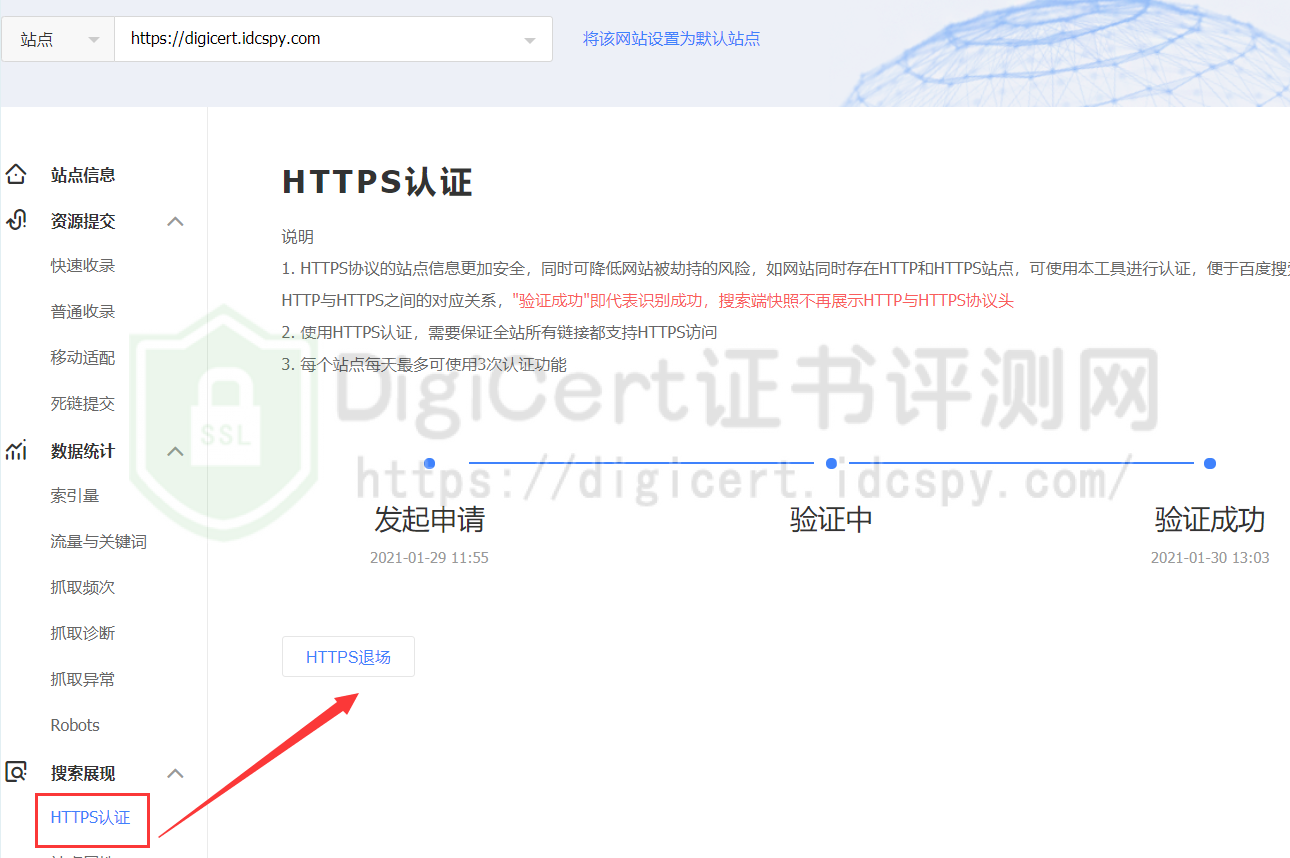
Task: Click the 将该网站设置为默认站点 link
Action: (x=671, y=37)
